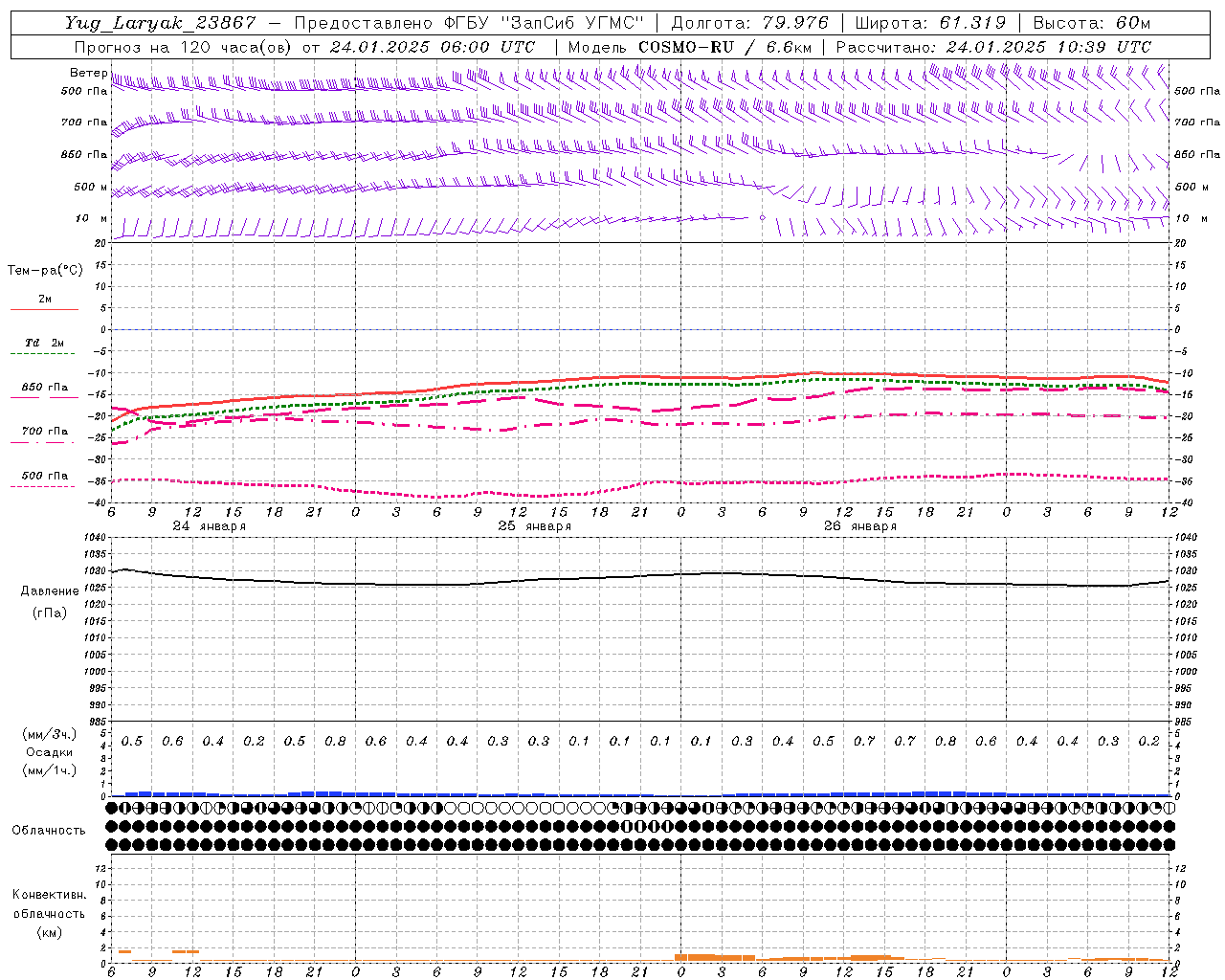This screenshot has width=1225, height=980.
Task: Click the Модель COSMO-RU / 6.6км label
Action: click(690, 47)
